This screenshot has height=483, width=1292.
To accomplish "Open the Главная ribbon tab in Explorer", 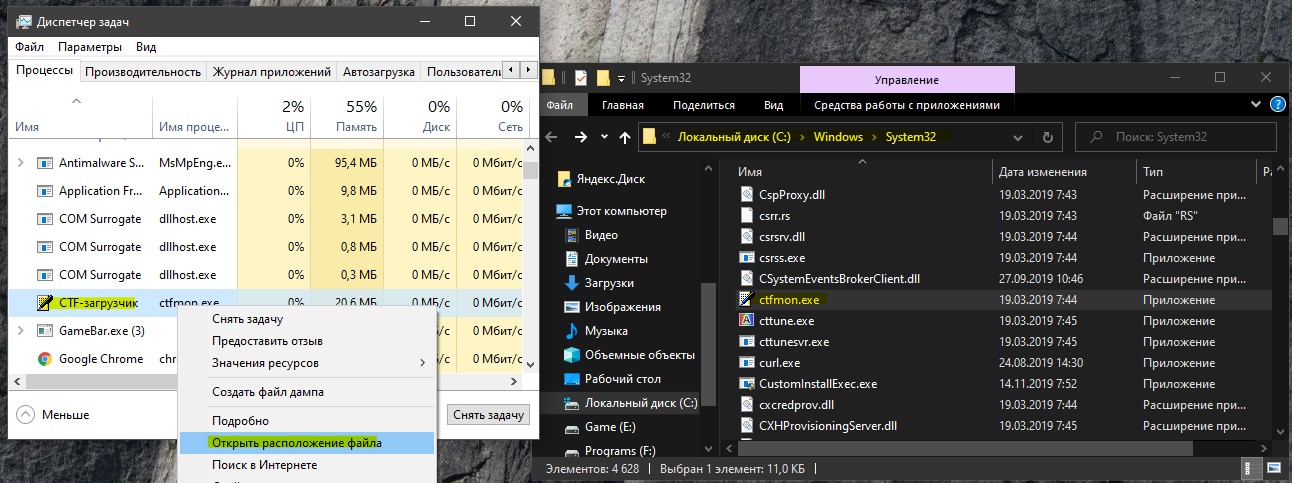I will pos(623,105).
